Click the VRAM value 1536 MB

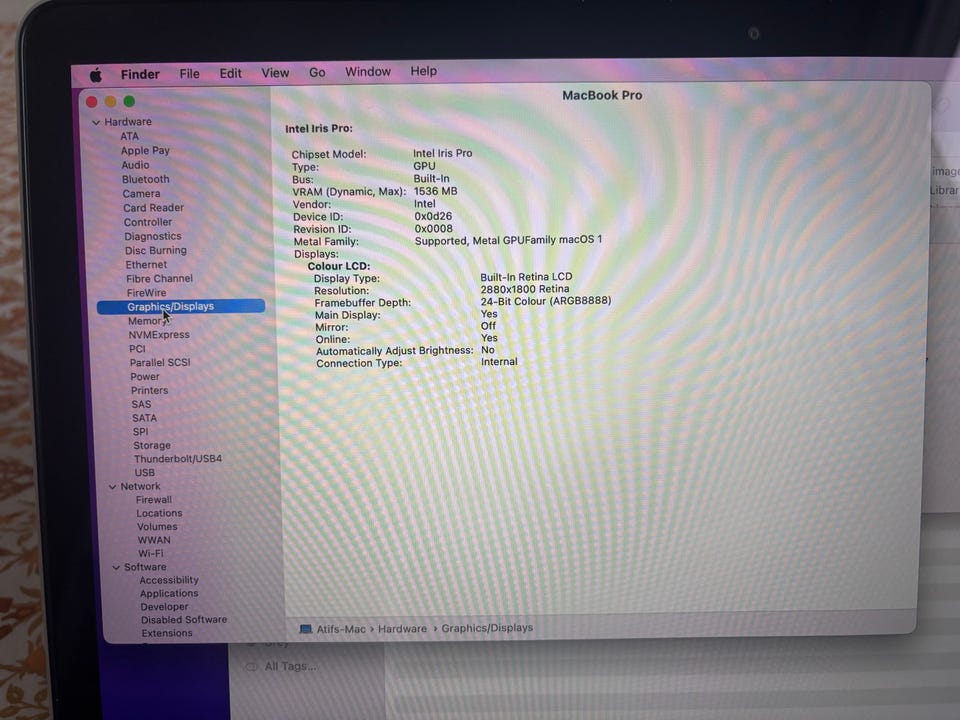pos(435,191)
